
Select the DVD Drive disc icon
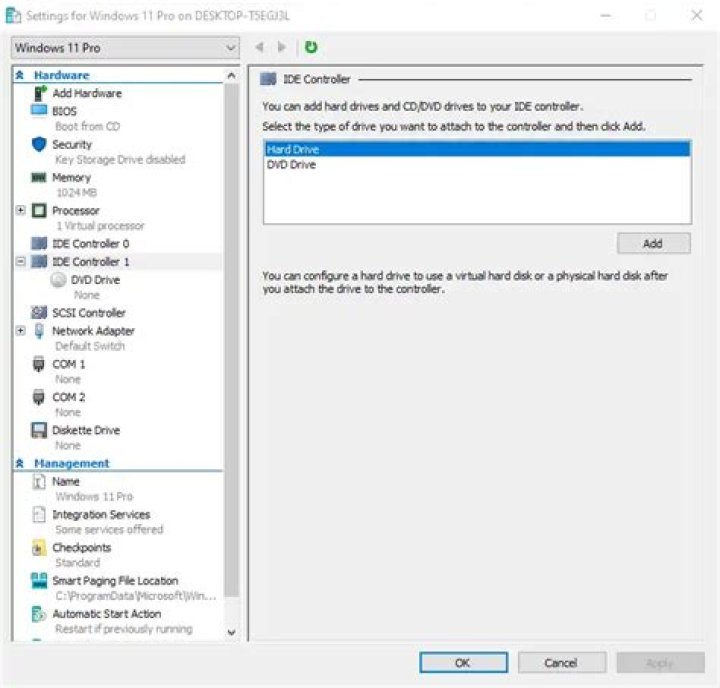[58, 280]
